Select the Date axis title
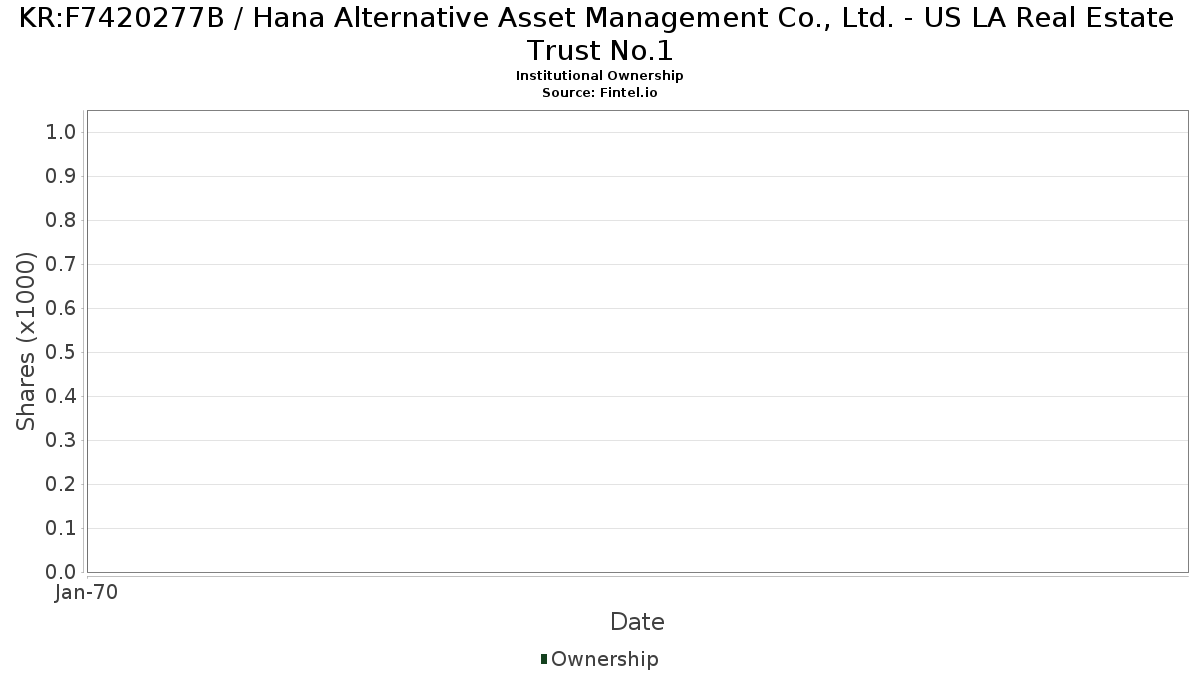Image resolution: width=1200 pixels, height=675 pixels. click(x=637, y=622)
